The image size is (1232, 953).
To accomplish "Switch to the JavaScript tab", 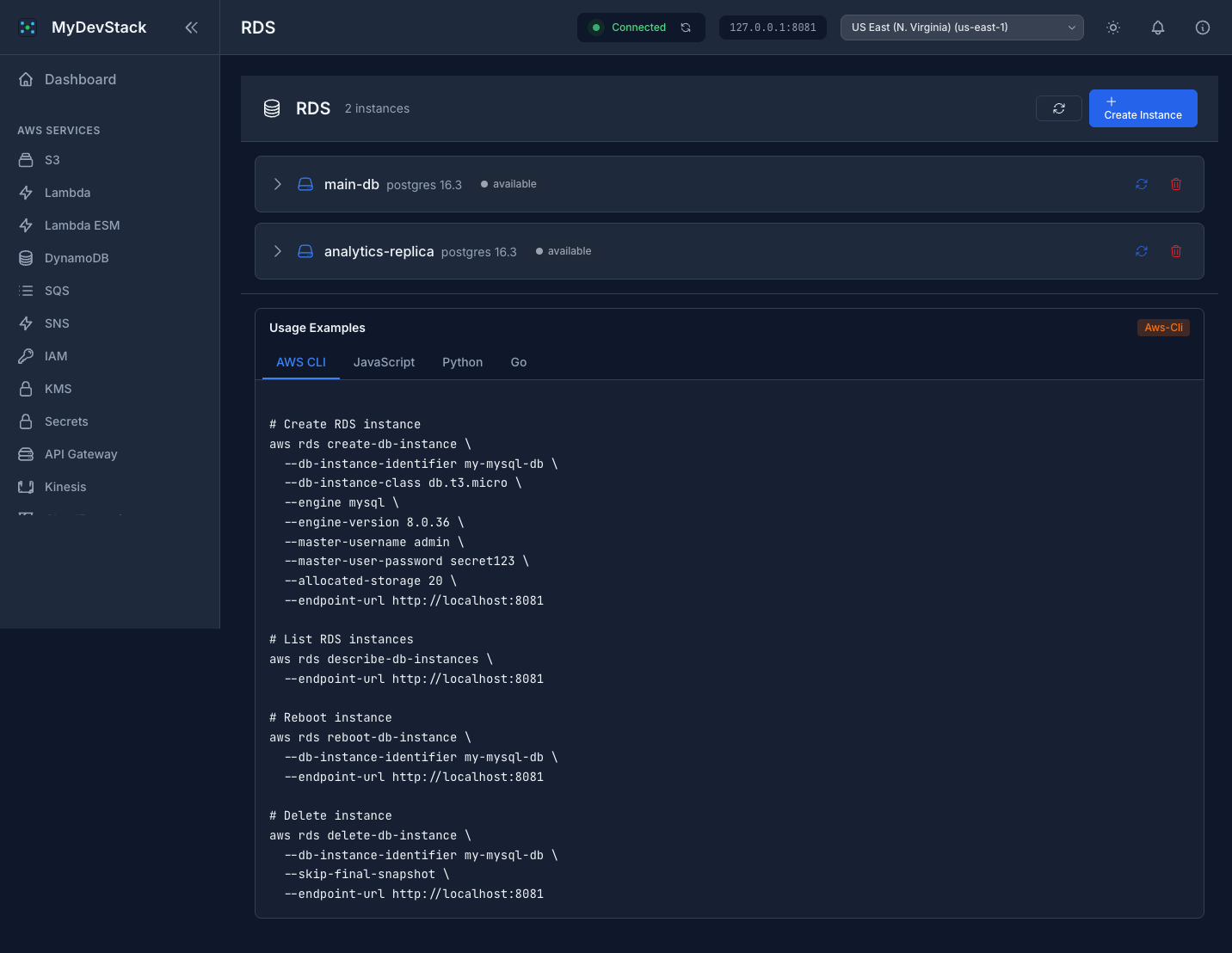I will [x=384, y=362].
